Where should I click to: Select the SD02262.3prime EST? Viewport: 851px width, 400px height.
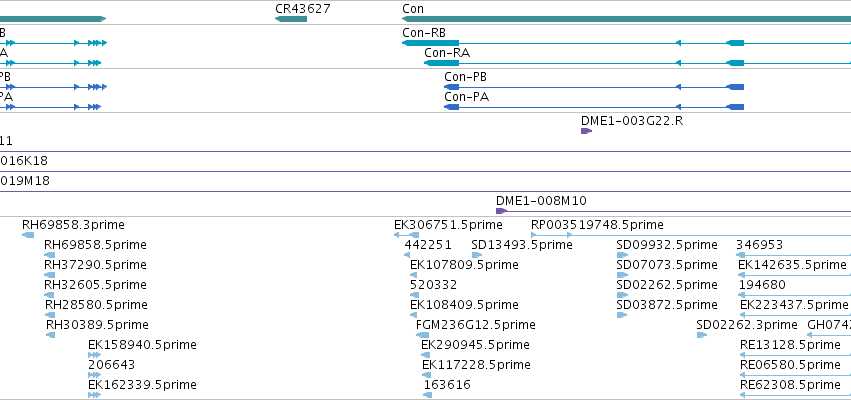702,335
